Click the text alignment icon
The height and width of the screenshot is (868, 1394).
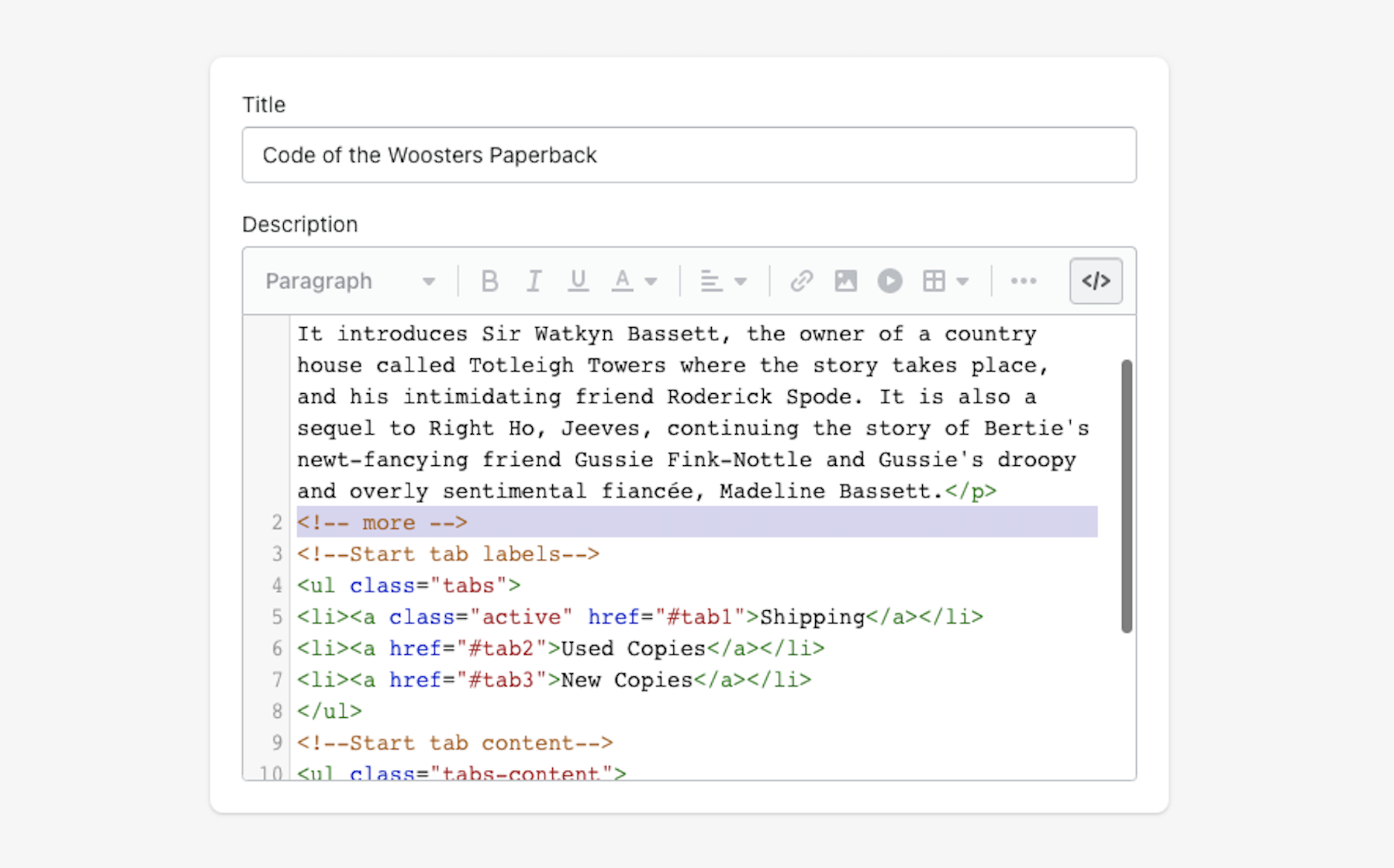pos(711,281)
